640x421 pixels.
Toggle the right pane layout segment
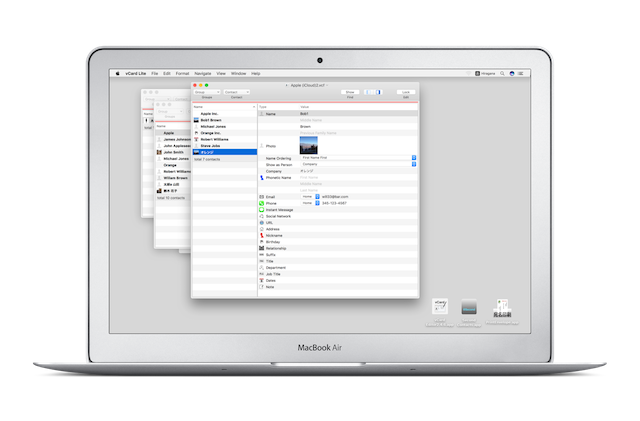click(378, 92)
